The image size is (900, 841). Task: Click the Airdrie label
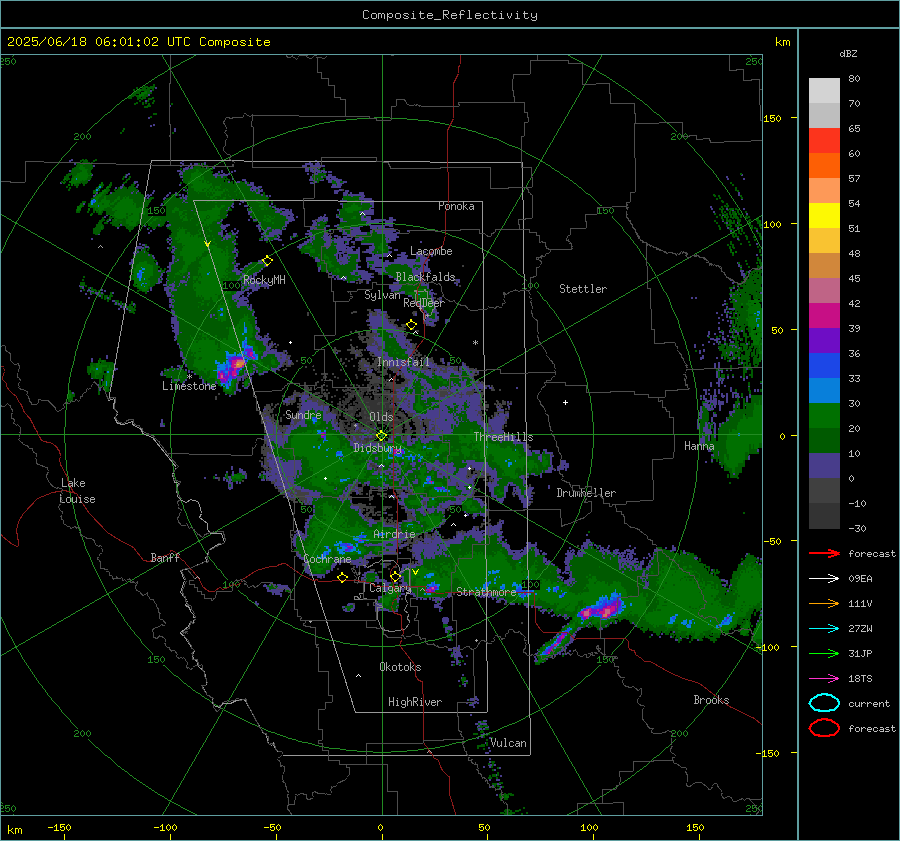point(394,534)
